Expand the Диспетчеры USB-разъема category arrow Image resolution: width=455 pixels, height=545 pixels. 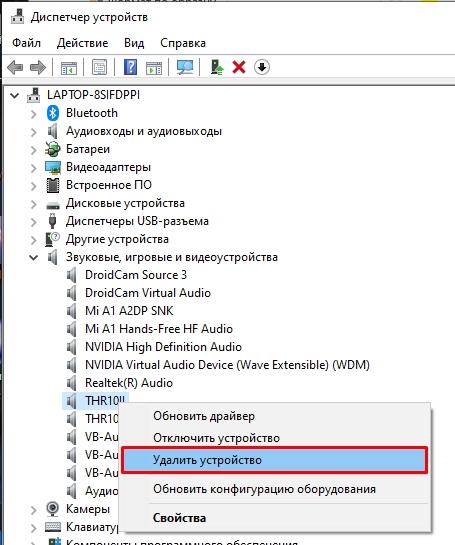point(33,222)
